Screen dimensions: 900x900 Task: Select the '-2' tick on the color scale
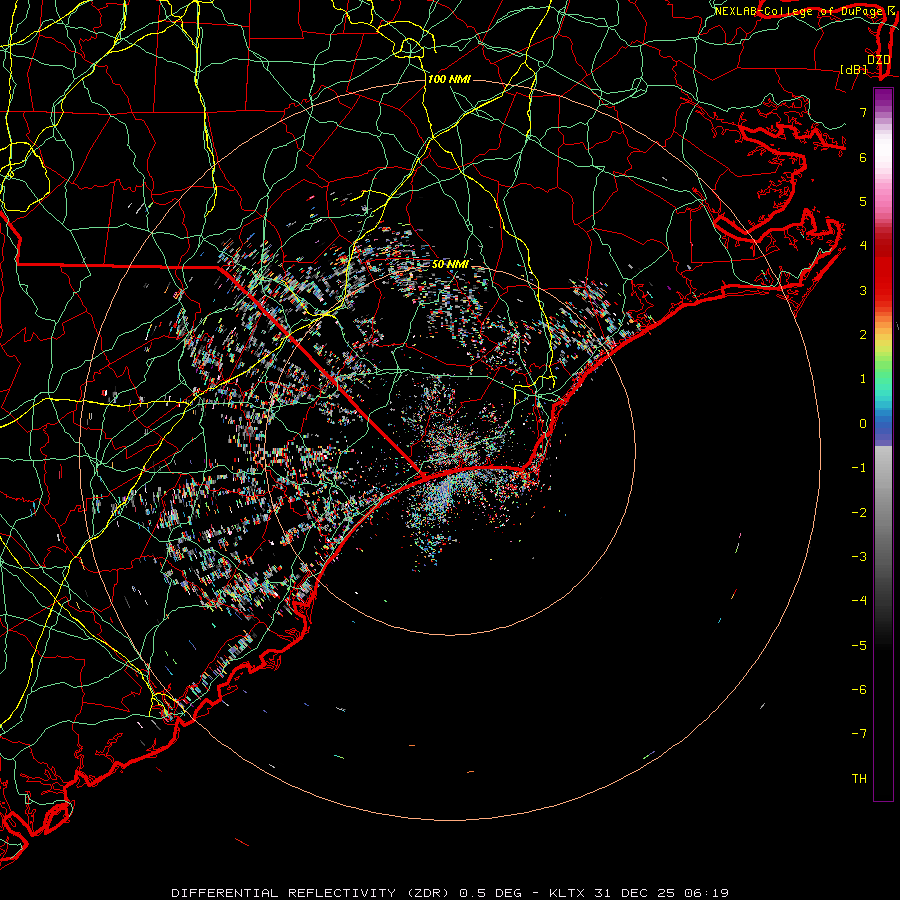[859, 513]
